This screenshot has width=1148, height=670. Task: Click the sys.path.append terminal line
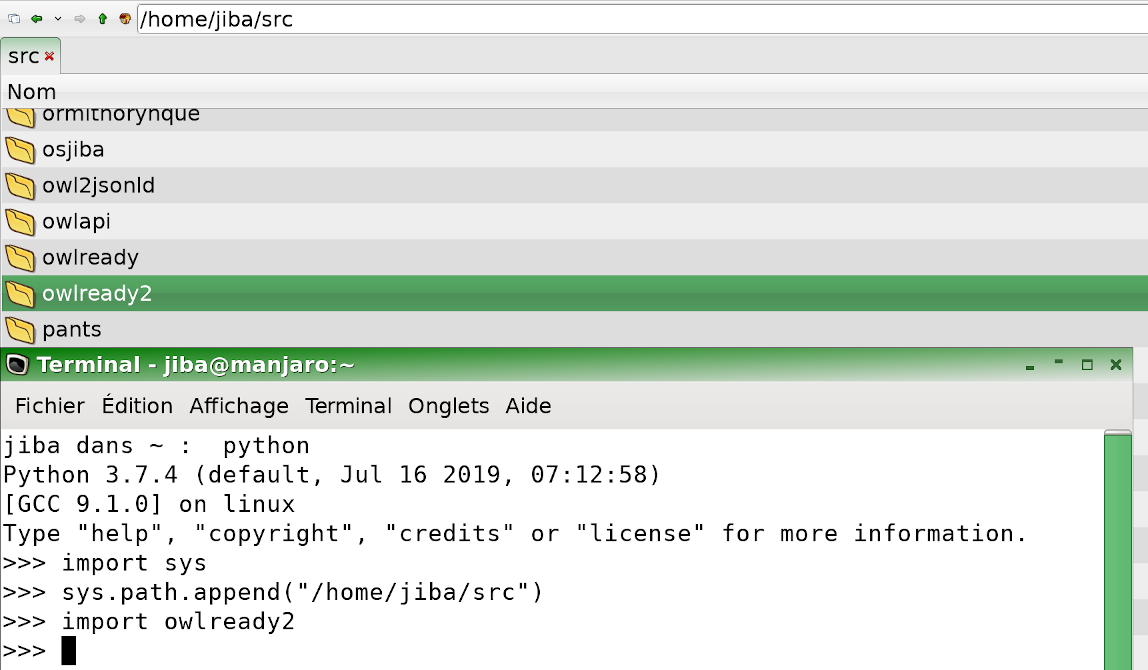(x=273, y=592)
